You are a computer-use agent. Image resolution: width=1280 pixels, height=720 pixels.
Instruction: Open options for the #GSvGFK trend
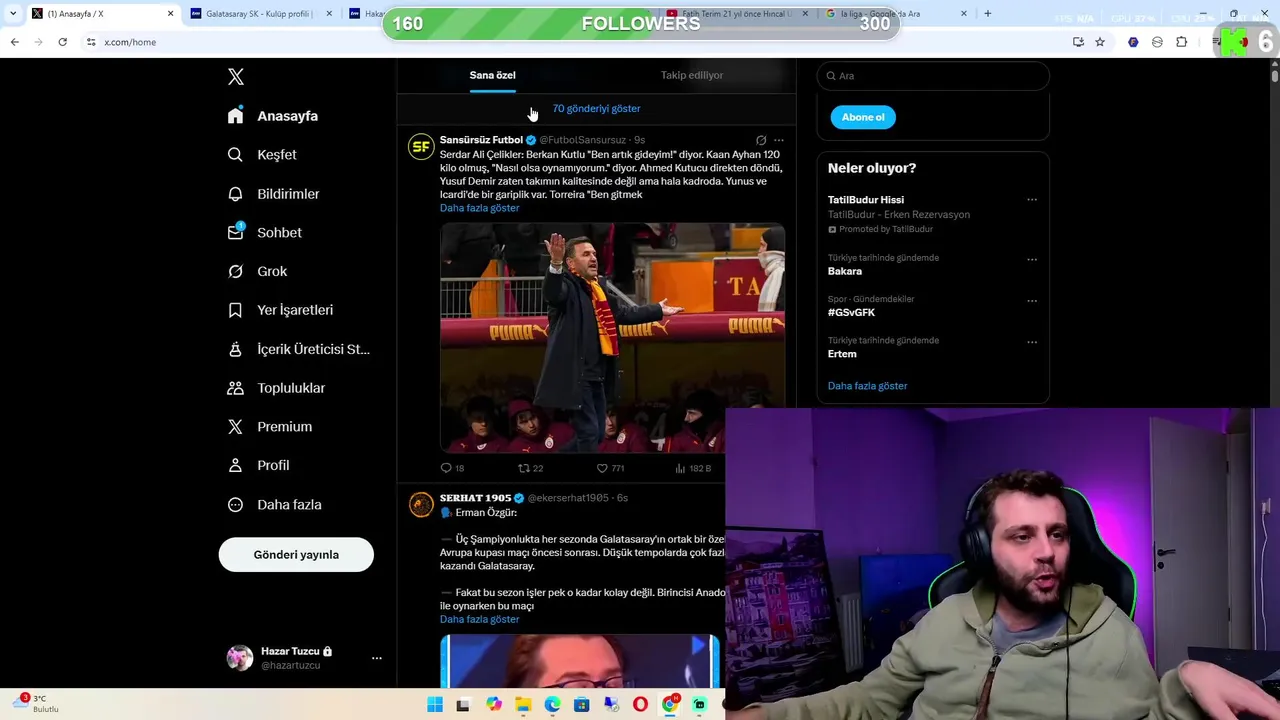click(x=1032, y=301)
